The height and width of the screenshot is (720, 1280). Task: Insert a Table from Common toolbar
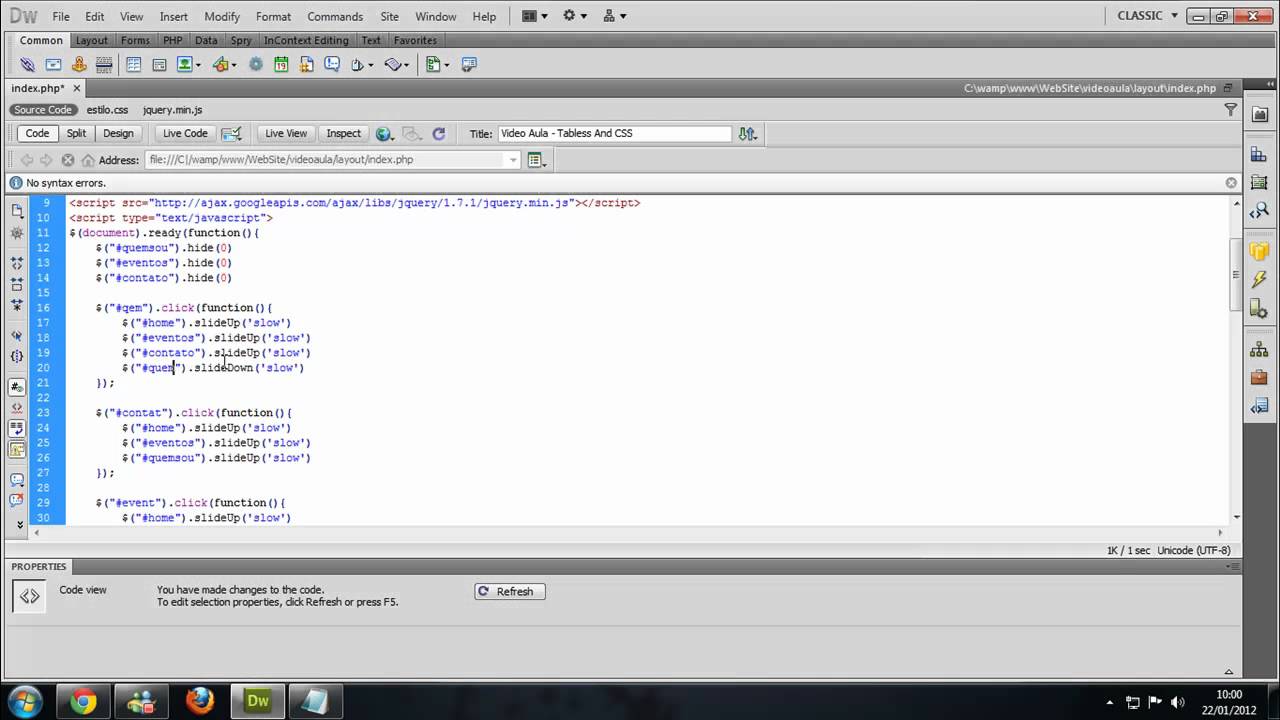pyautogui.click(x=133, y=64)
